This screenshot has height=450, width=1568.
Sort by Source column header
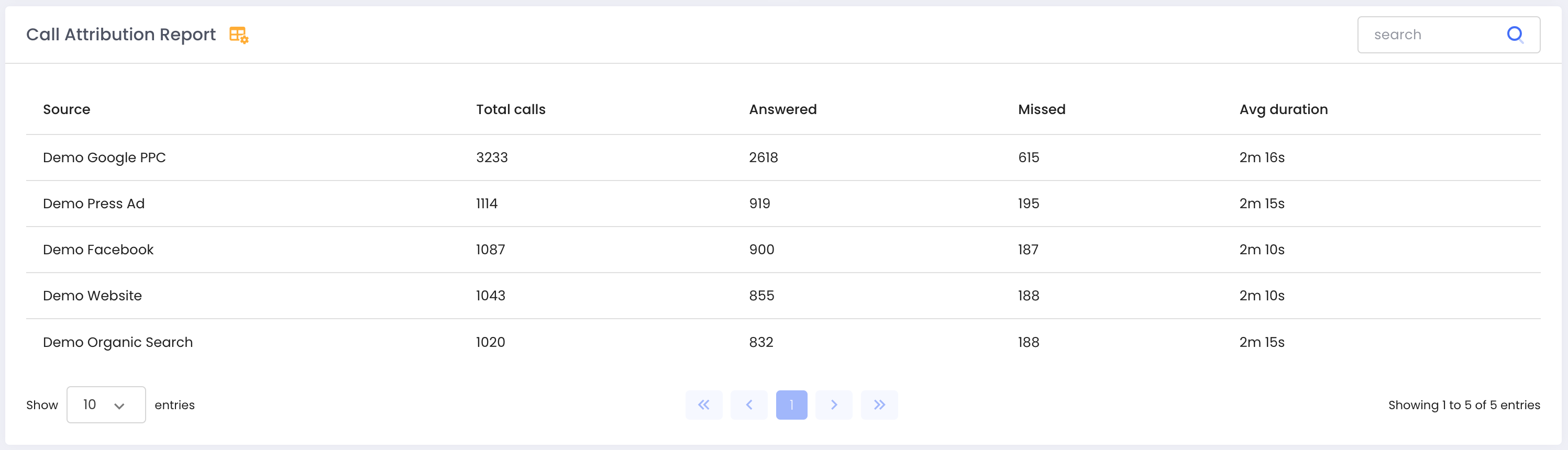(67, 109)
